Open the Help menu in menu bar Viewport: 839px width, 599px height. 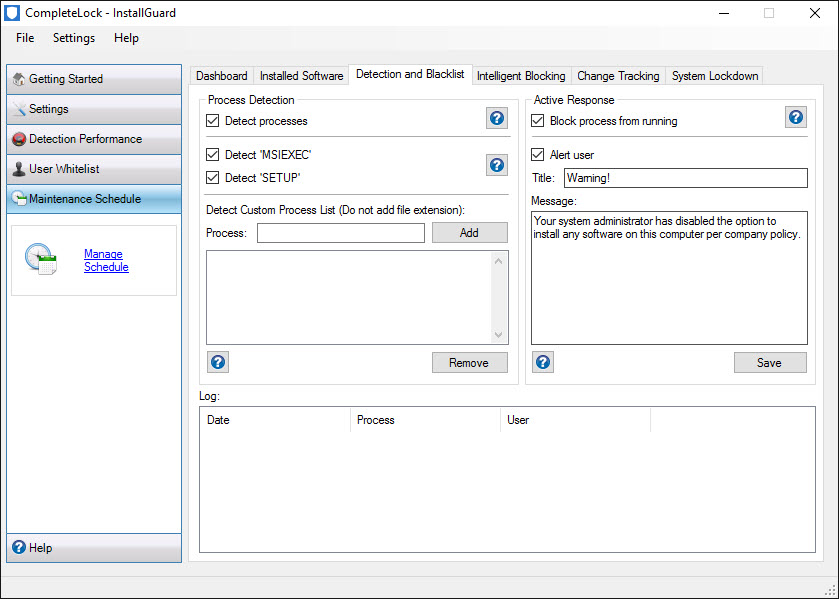coord(126,38)
